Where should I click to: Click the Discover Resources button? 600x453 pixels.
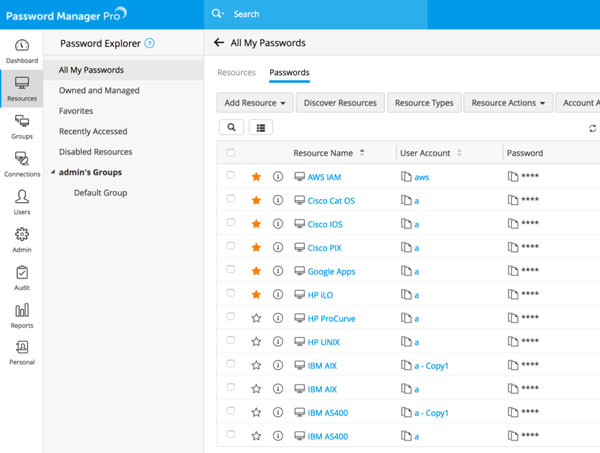(340, 102)
